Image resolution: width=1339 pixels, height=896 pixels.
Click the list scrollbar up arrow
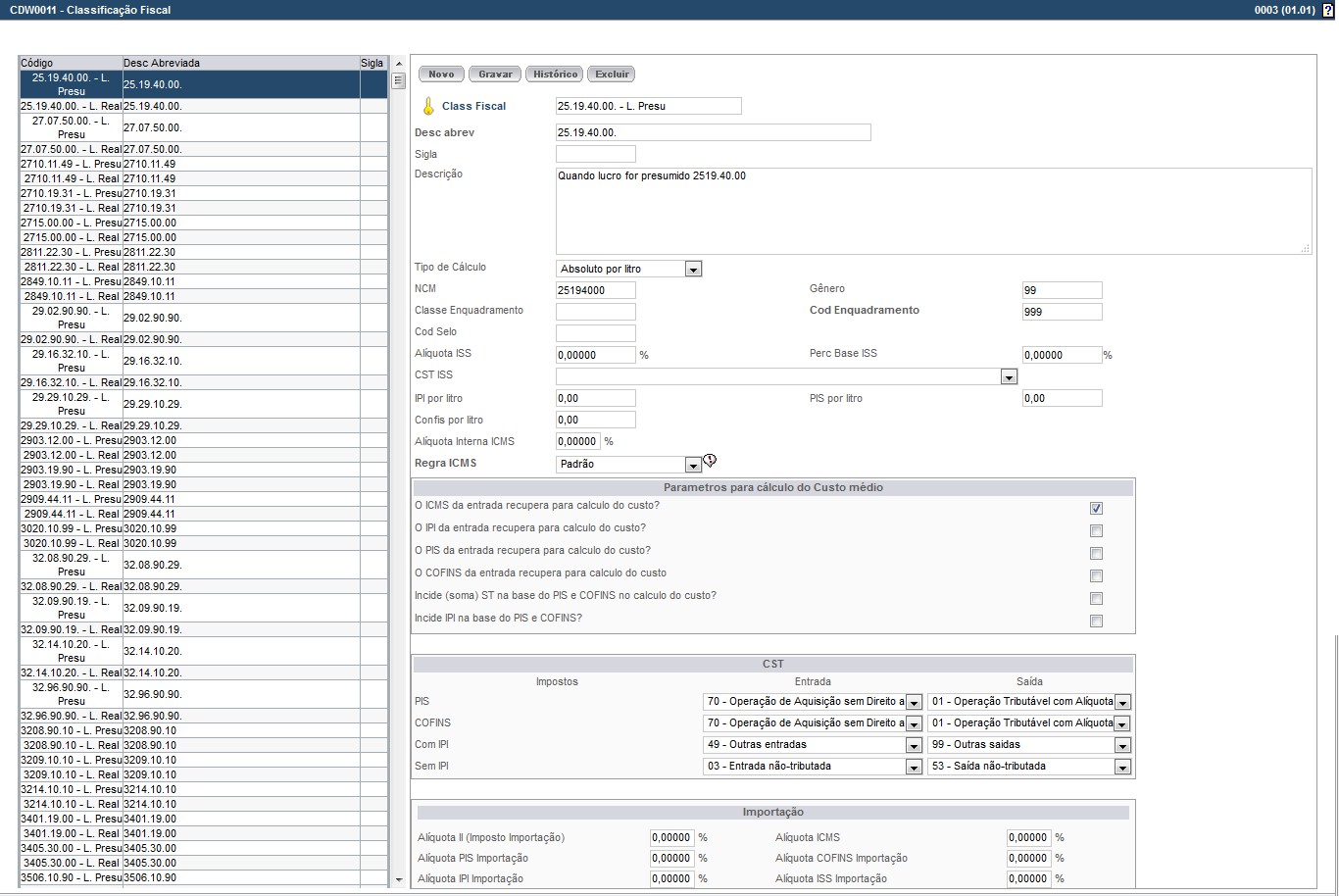(x=398, y=64)
